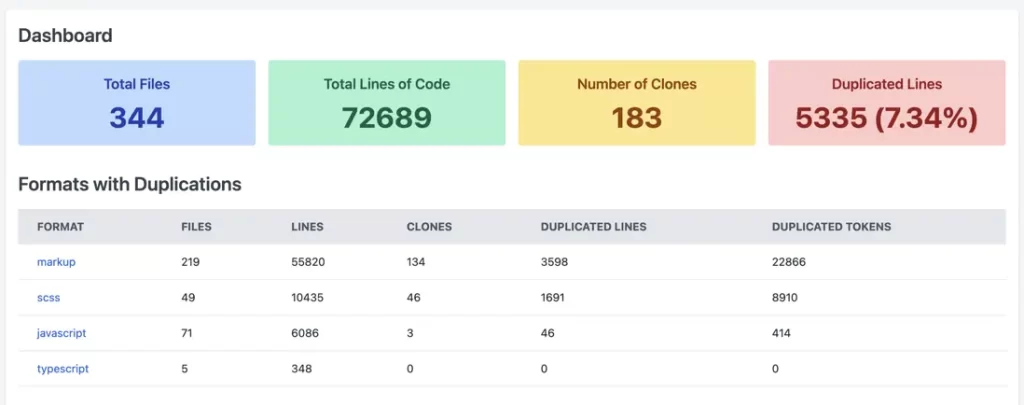Screen dimensions: 1024x405
Task: Click javascript clones value 3
Action: pyautogui.click(x=410, y=333)
